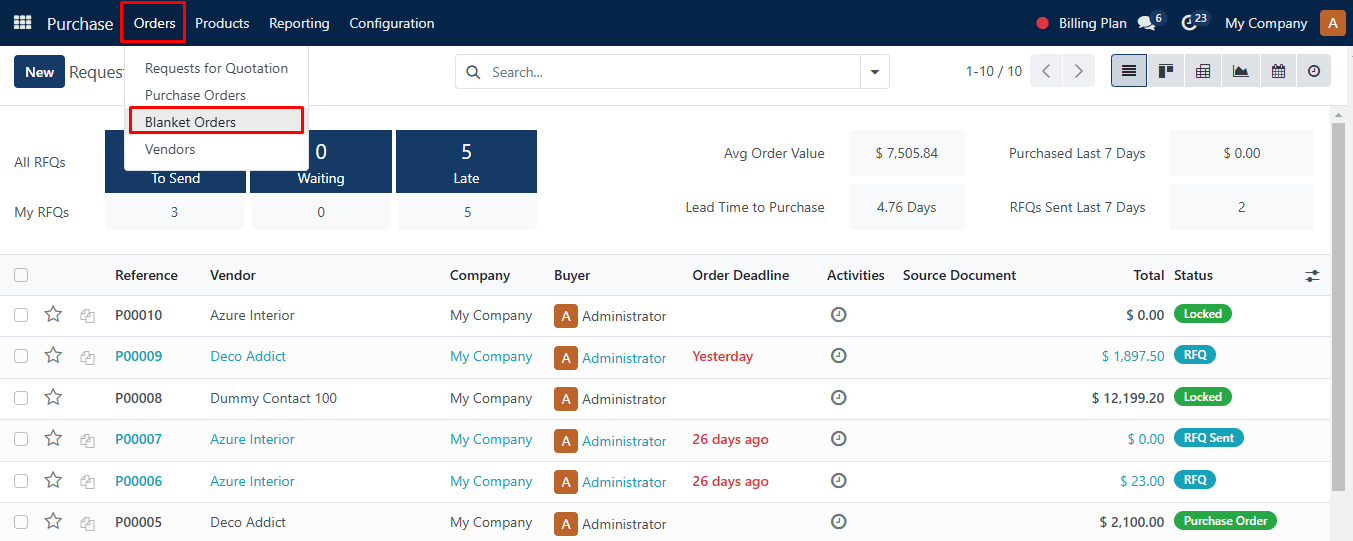Open the Configuration menu
The image size is (1353, 541).
point(391,23)
